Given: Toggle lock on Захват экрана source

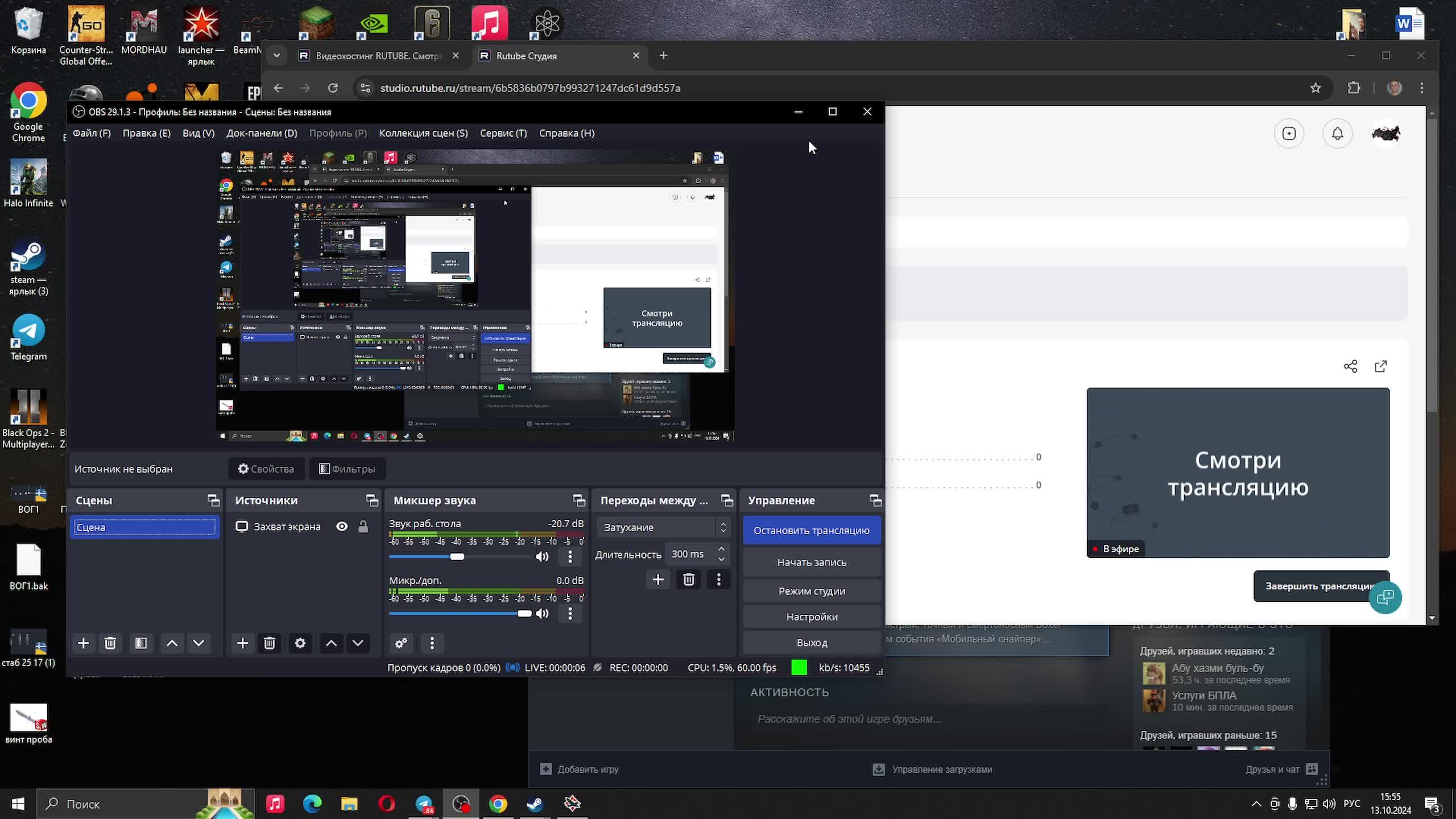Looking at the screenshot, I should click(x=363, y=527).
